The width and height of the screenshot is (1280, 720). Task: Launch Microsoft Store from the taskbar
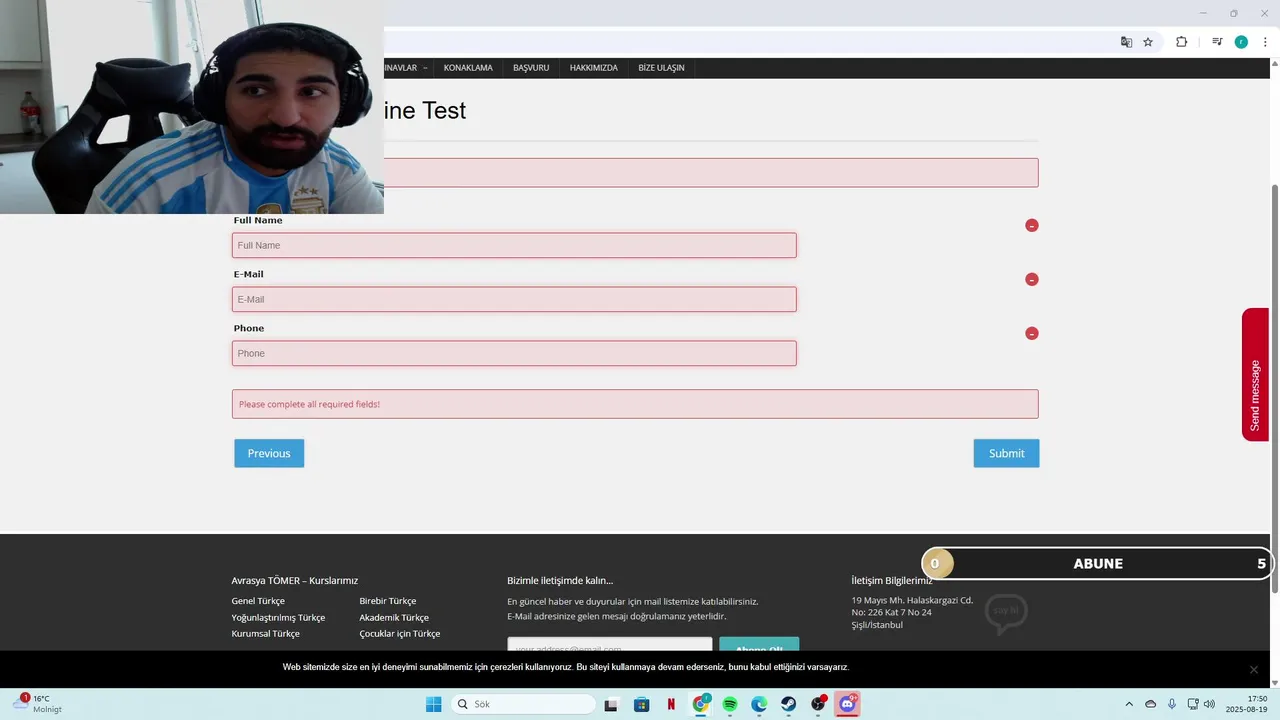point(641,704)
